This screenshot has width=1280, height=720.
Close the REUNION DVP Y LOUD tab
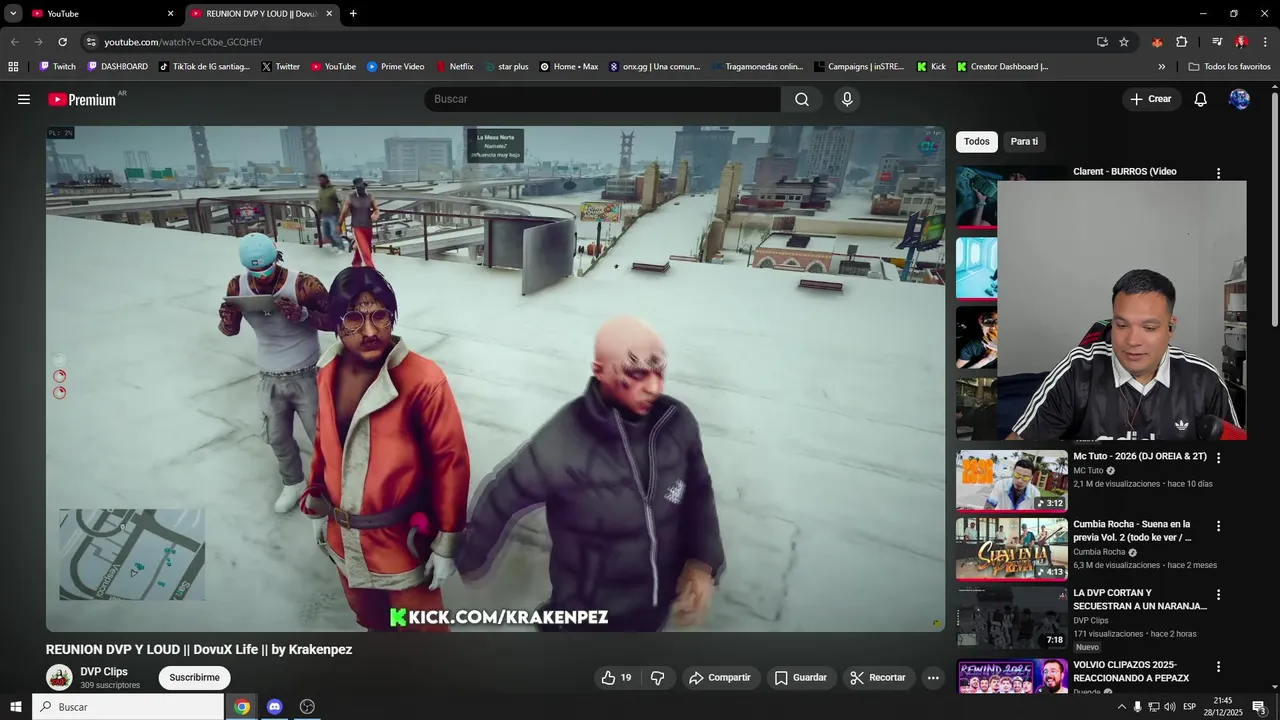[x=329, y=14]
